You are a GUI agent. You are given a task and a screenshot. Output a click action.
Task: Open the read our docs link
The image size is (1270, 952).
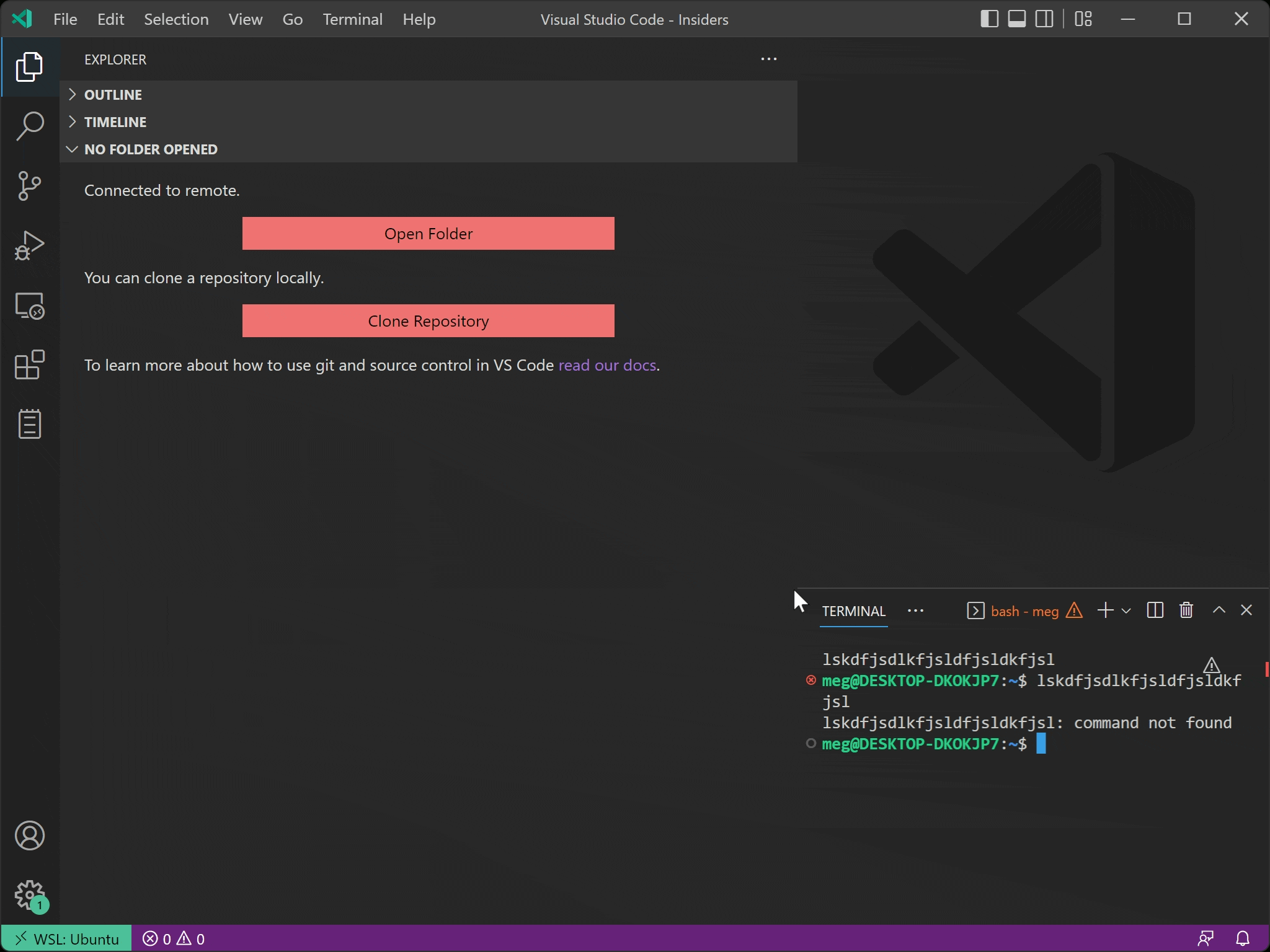click(607, 366)
